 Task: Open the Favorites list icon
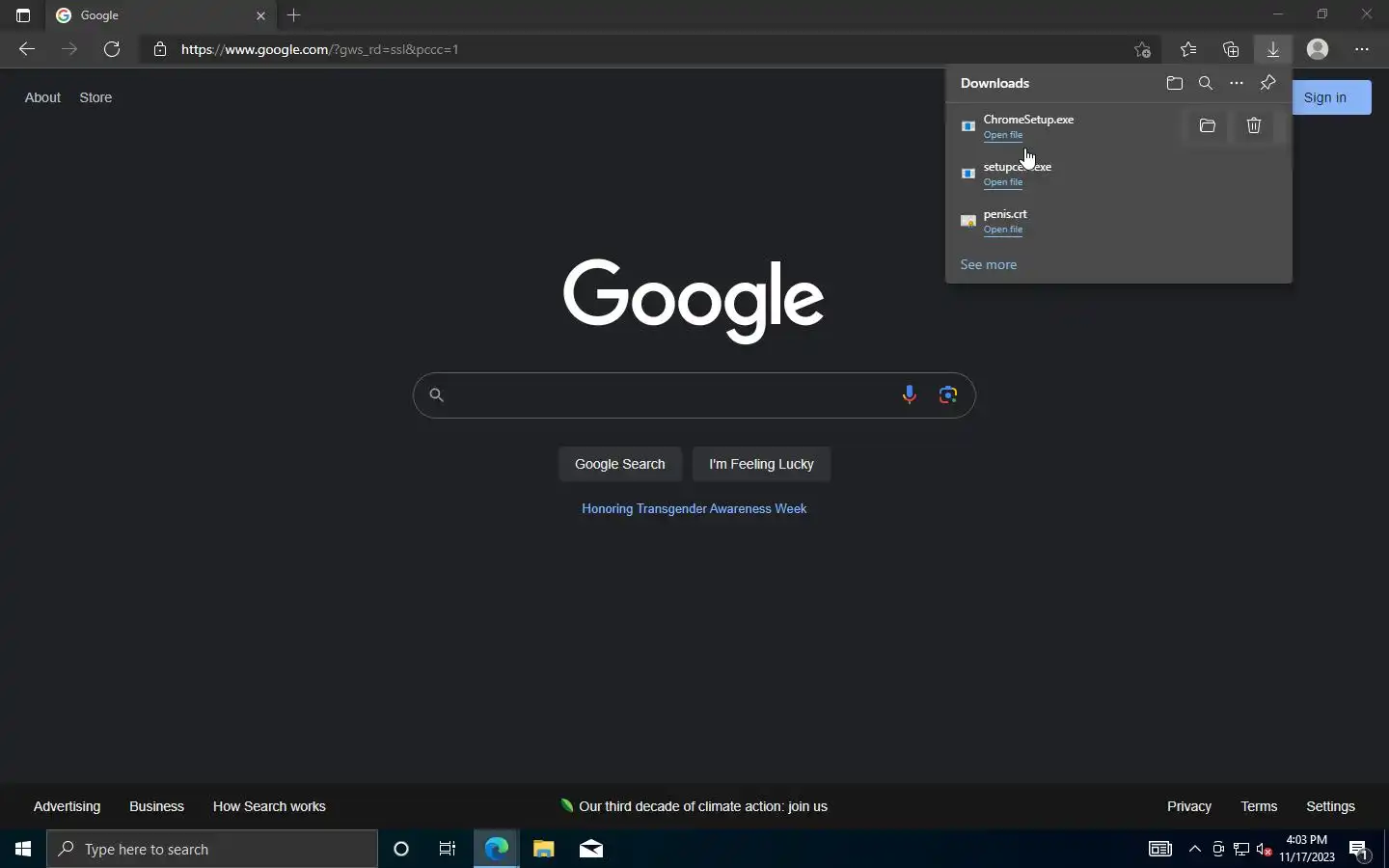1188,49
